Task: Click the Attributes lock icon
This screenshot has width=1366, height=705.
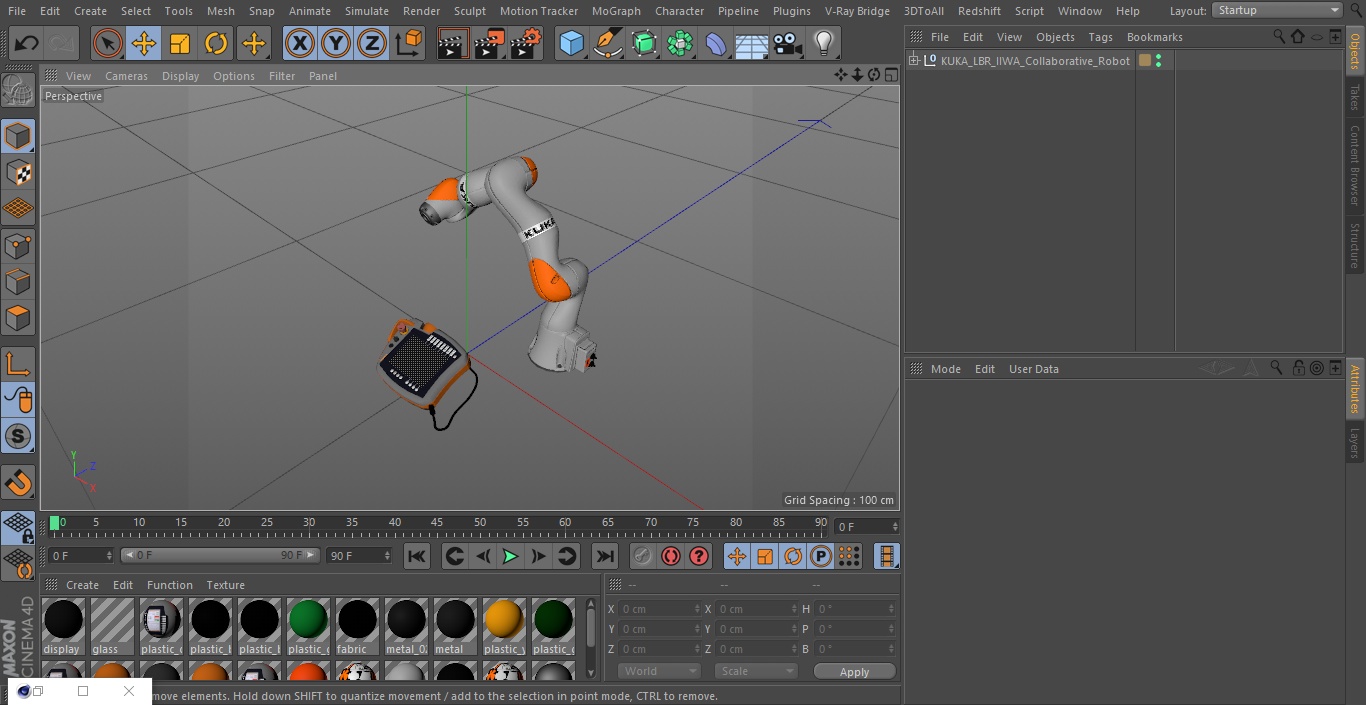Action: [1298, 369]
